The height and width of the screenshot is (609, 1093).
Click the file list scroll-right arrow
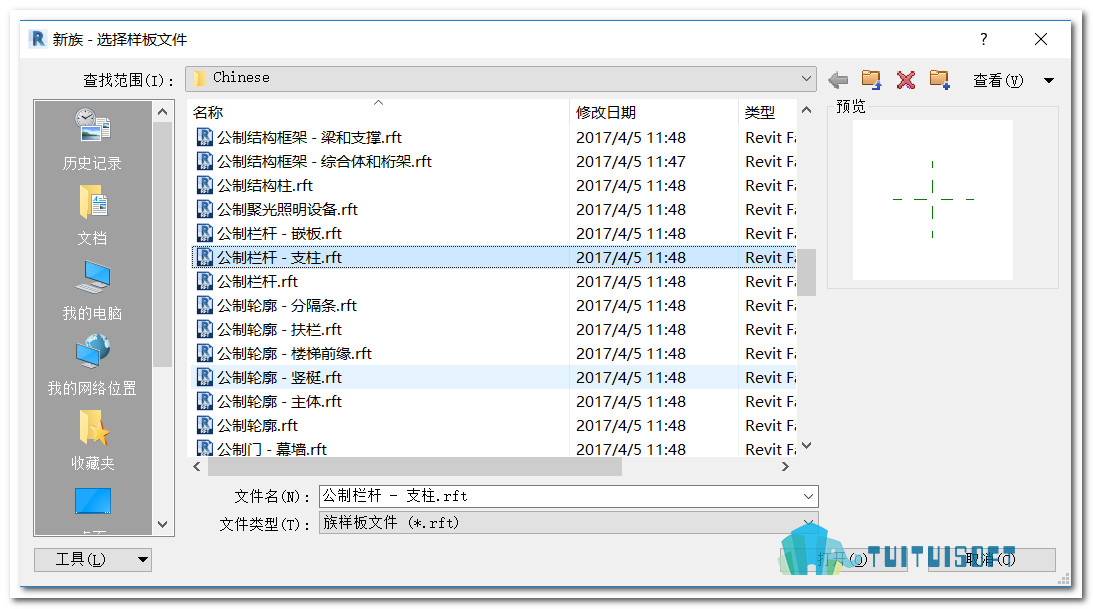pyautogui.click(x=786, y=467)
